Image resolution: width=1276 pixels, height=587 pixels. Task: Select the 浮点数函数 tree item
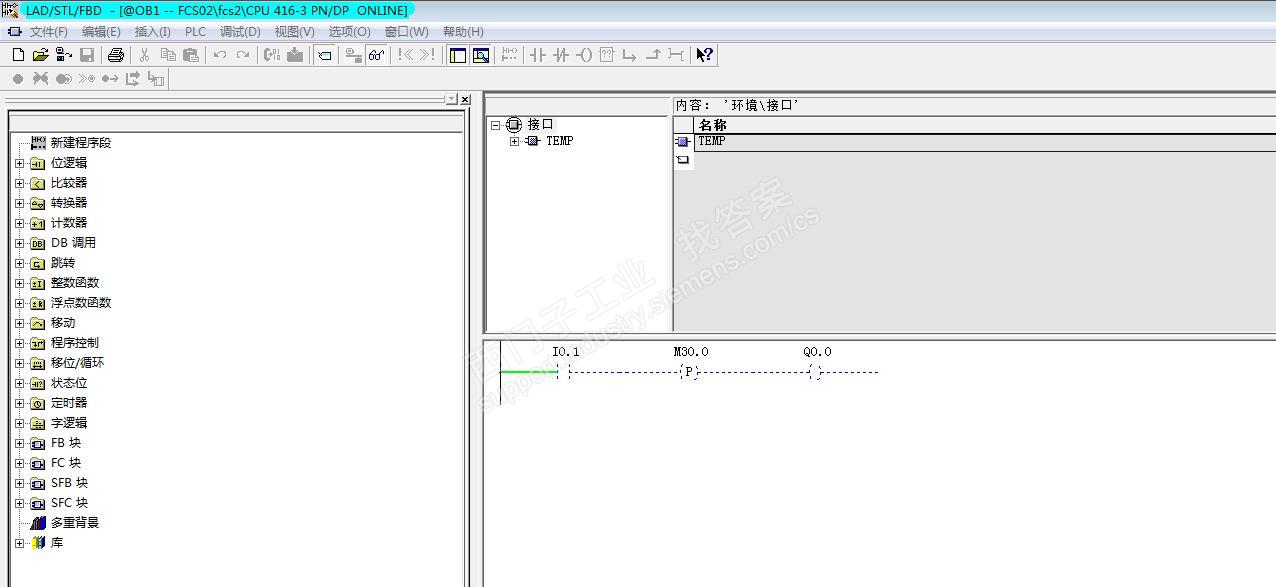click(x=81, y=303)
